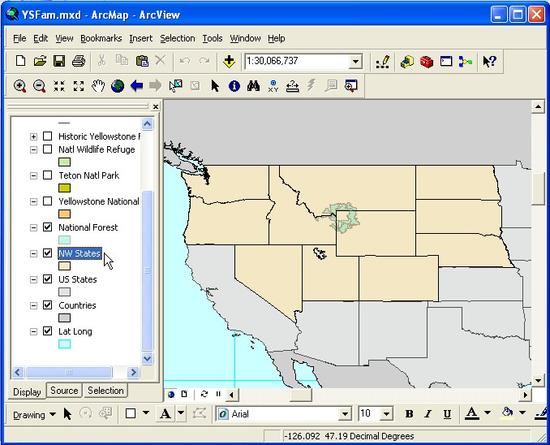Select the Measure ruler tool

292,86
